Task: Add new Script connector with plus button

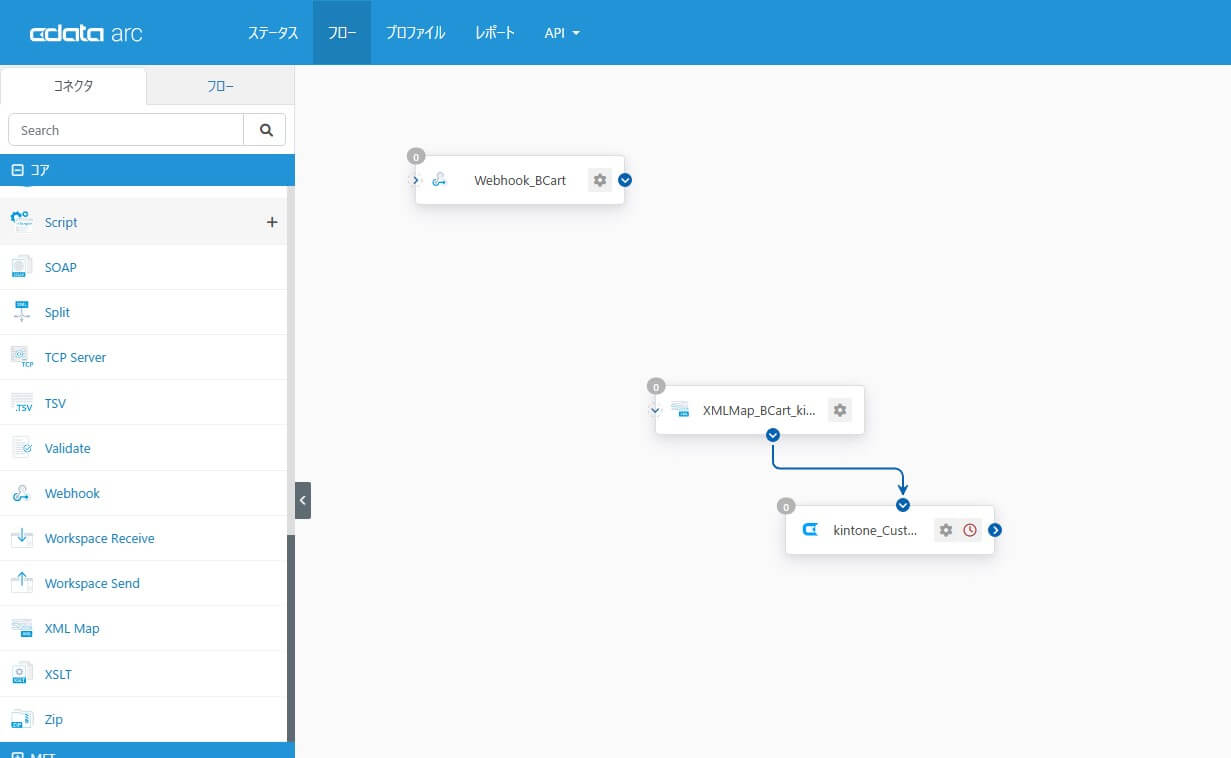Action: click(271, 222)
